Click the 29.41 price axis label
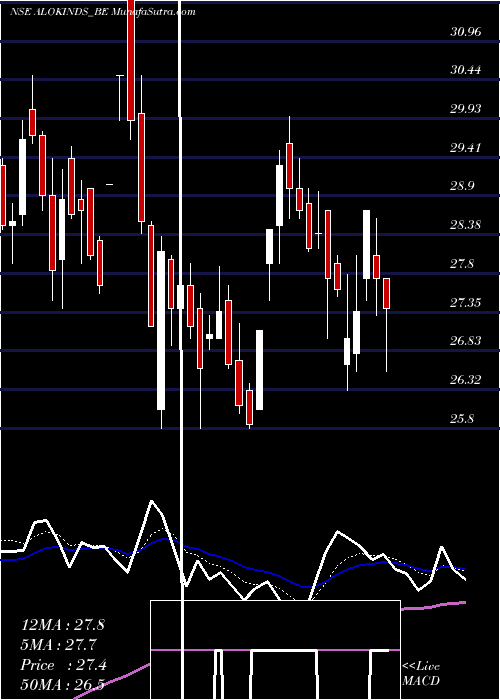Screen dimensions: 500x700 tap(466, 148)
